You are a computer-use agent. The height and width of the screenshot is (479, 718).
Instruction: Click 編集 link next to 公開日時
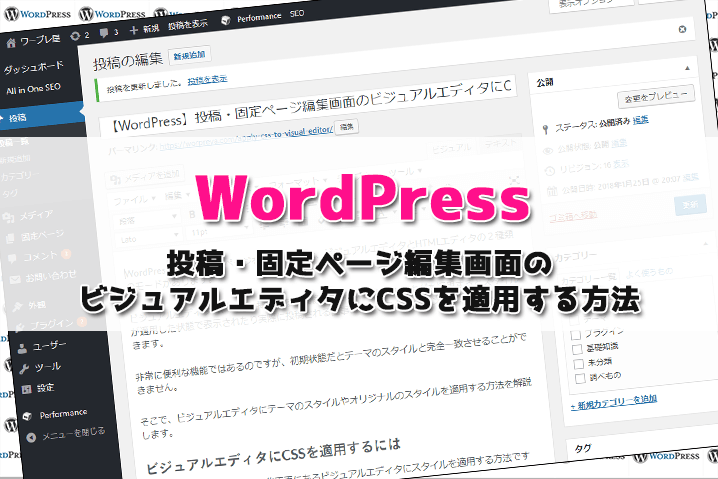pos(691,177)
